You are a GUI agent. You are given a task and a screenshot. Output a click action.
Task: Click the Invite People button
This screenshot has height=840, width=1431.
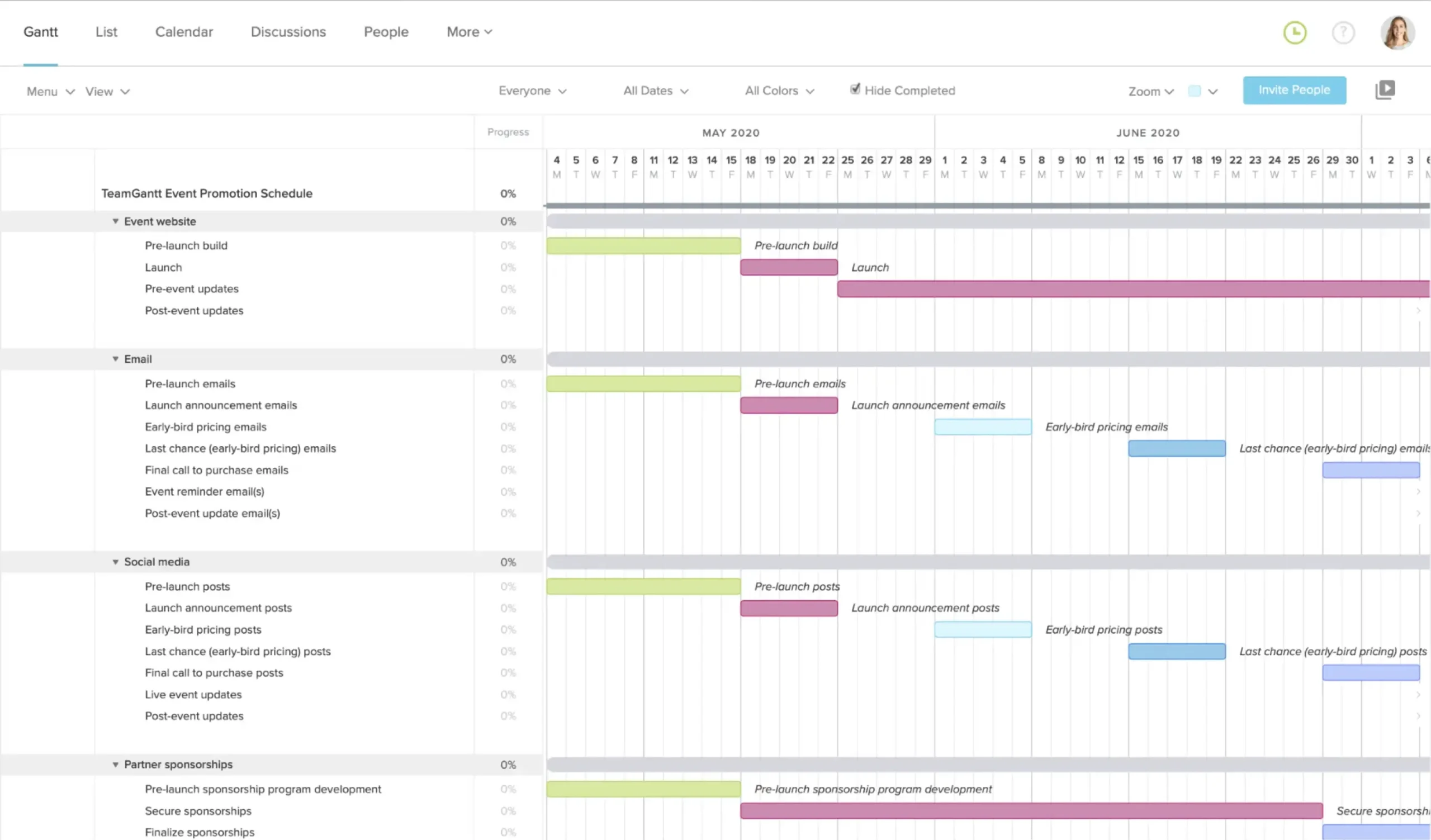1294,89
